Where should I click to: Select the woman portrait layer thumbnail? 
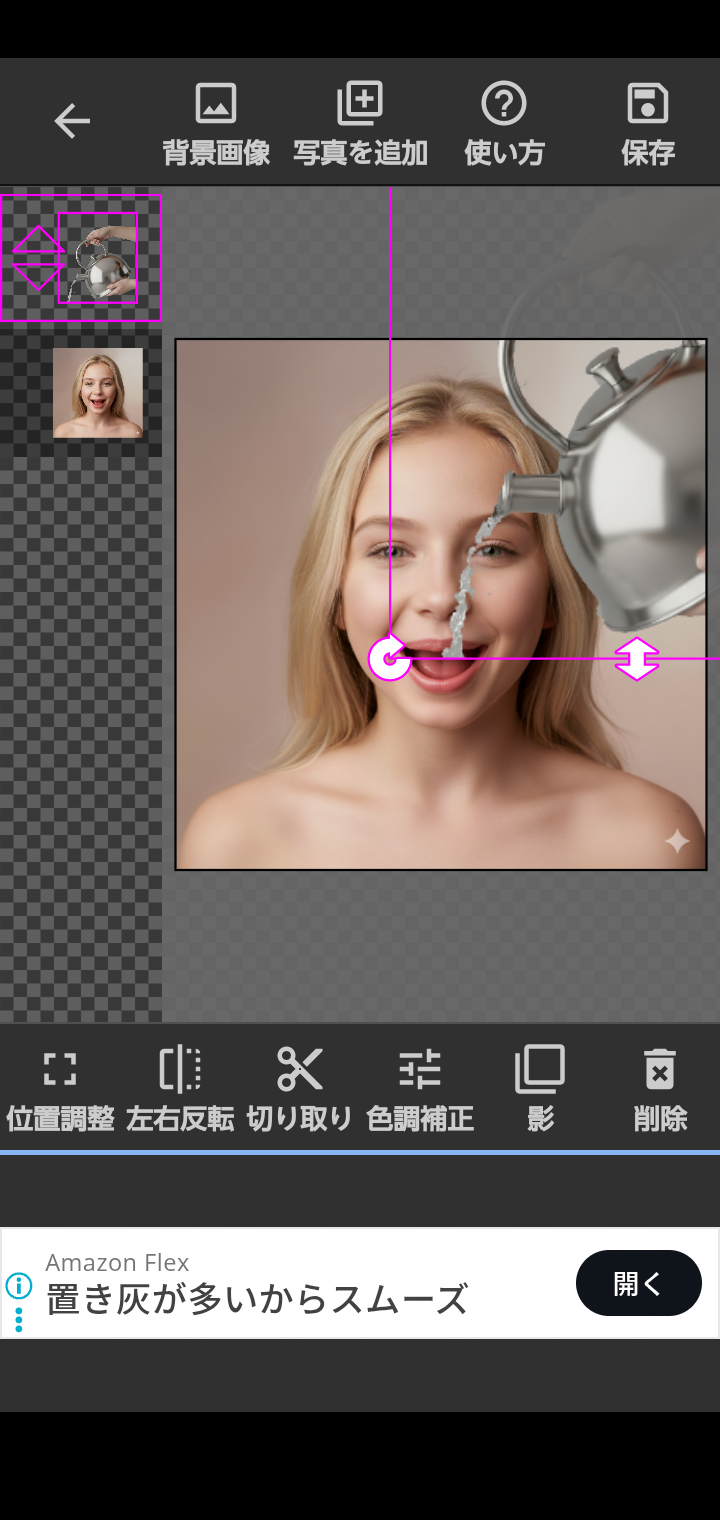point(98,393)
